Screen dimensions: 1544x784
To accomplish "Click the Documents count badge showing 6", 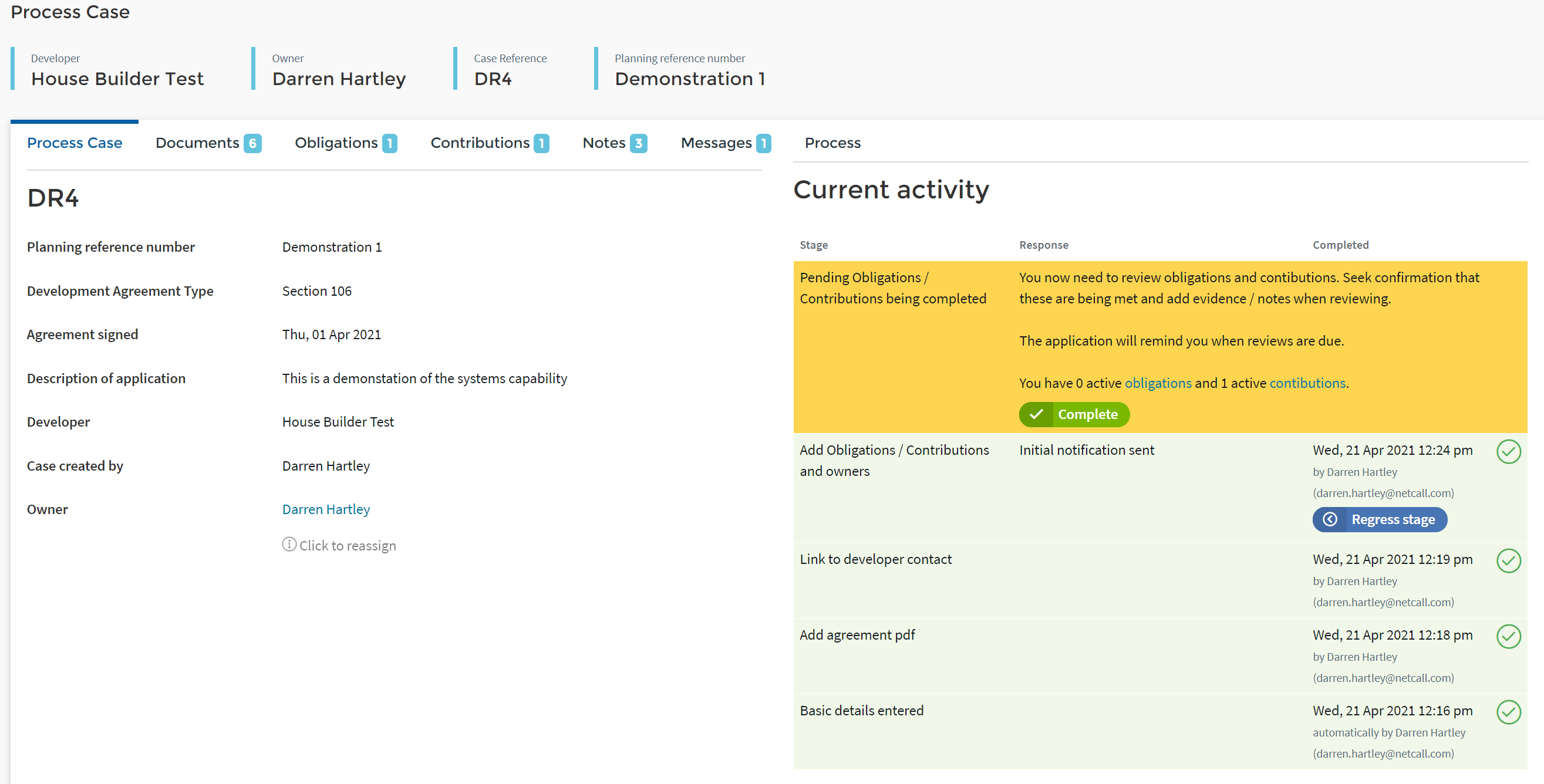I will (x=252, y=143).
